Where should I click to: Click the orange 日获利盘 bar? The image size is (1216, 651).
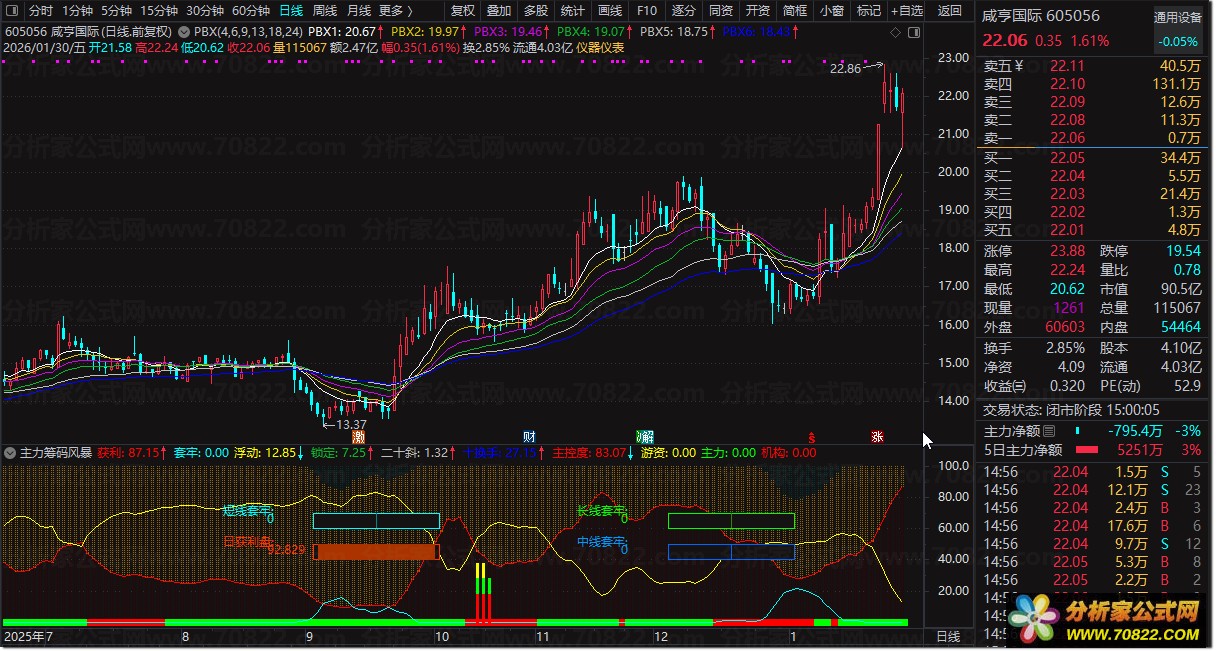376,552
